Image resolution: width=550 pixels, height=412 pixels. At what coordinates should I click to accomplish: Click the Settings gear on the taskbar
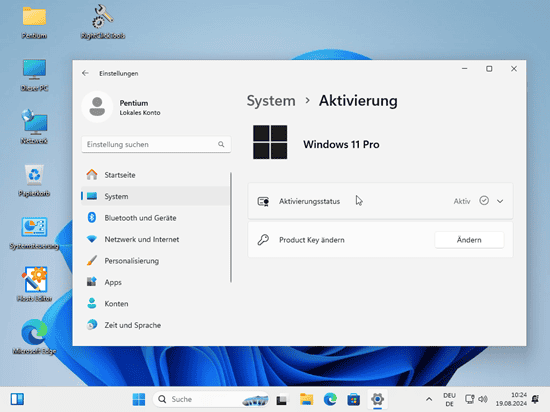coord(377,399)
